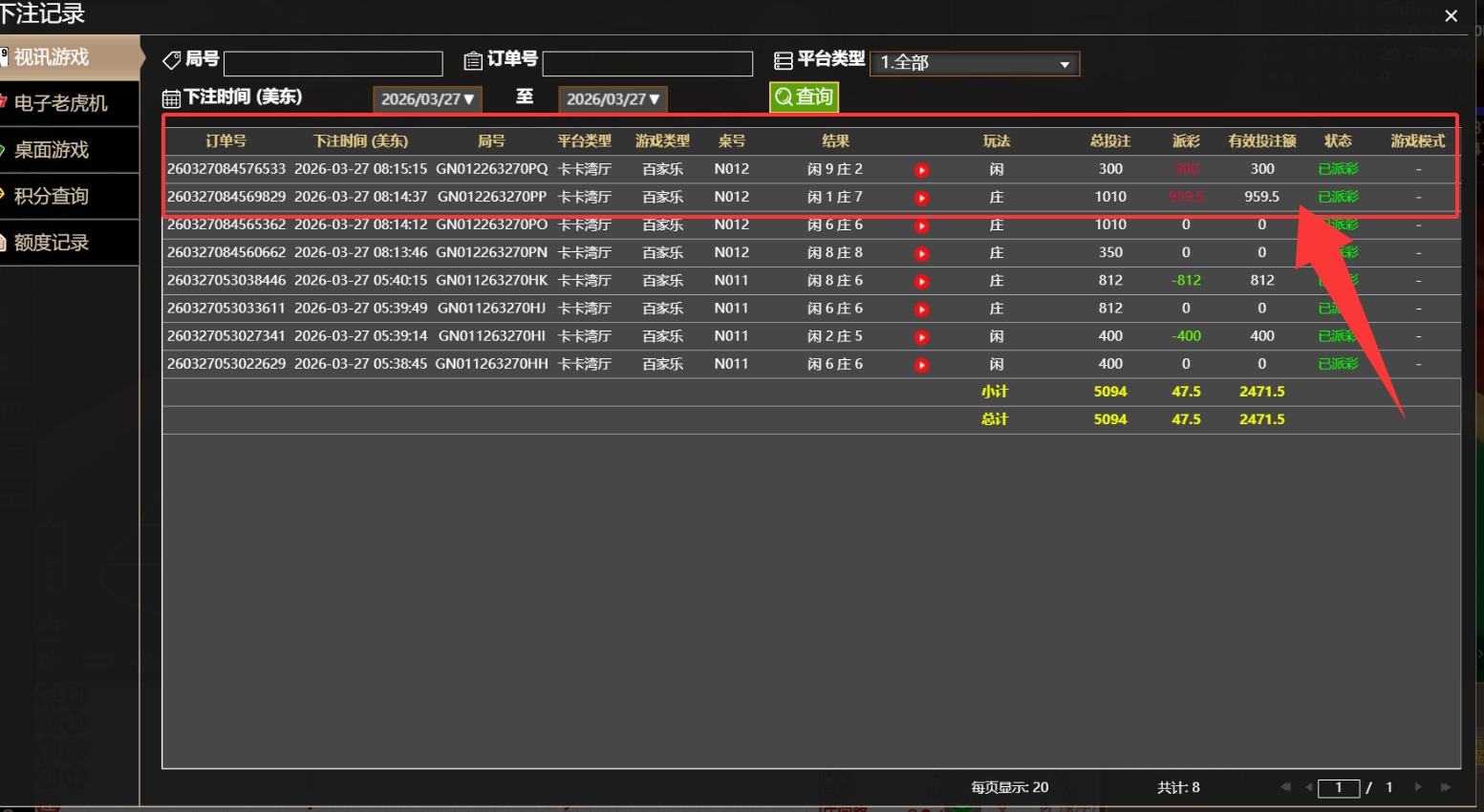Image resolution: width=1484 pixels, height=812 pixels.
Task: Open replay for round GN011263270HK
Action: coord(921,282)
